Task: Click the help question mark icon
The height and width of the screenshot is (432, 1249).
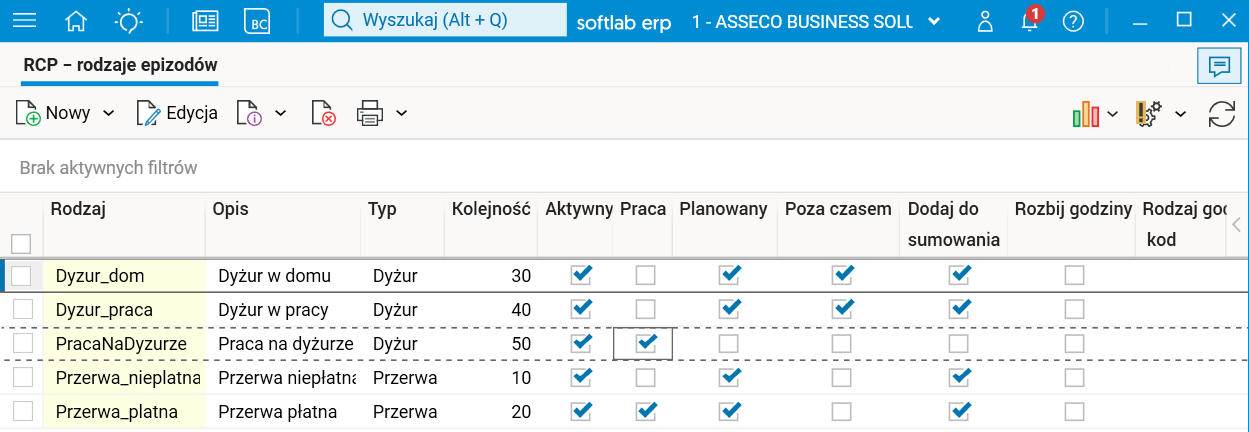Action: pyautogui.click(x=1073, y=21)
